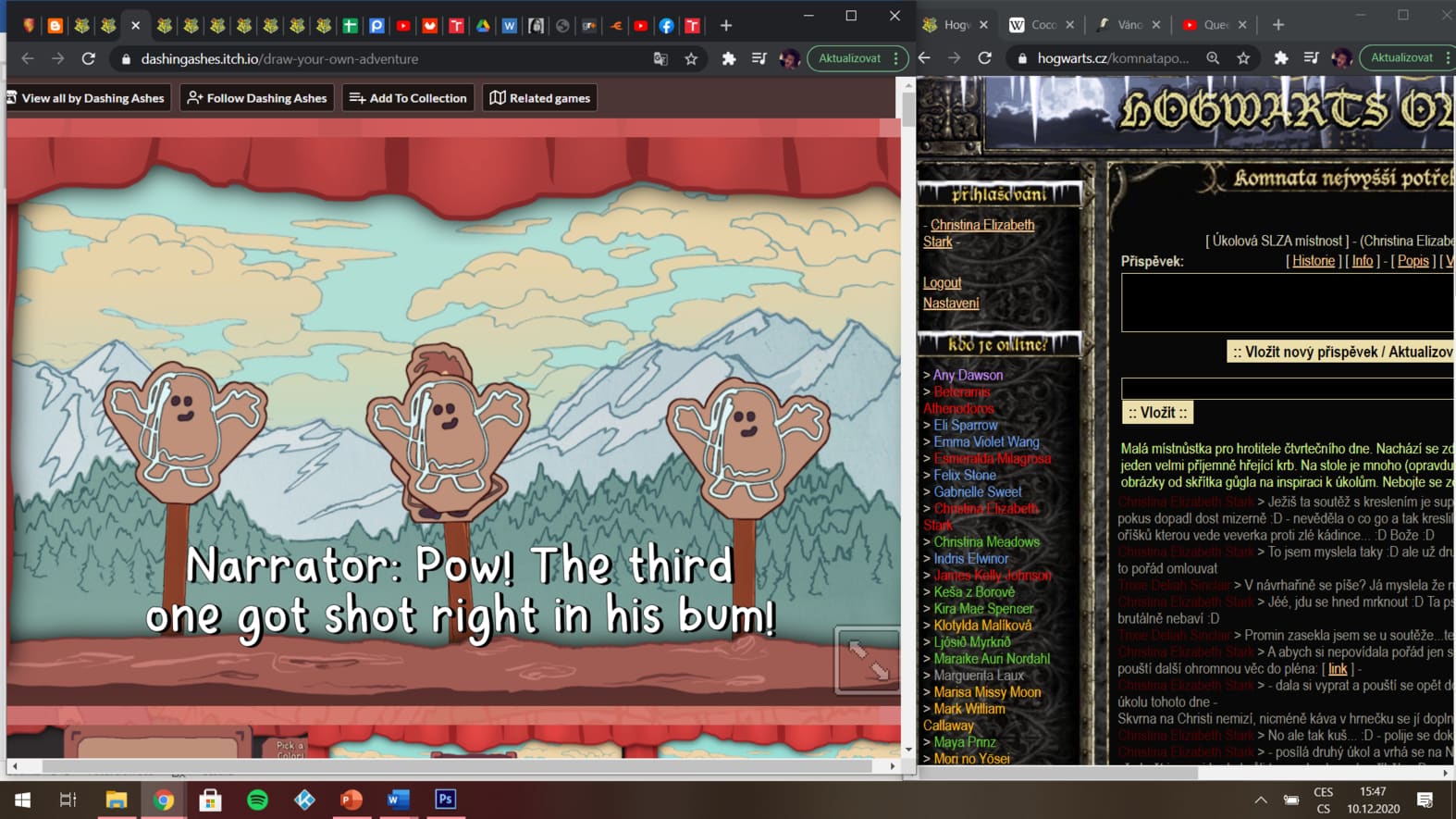Switch to the Wikipedia Coco tab

point(1043,25)
